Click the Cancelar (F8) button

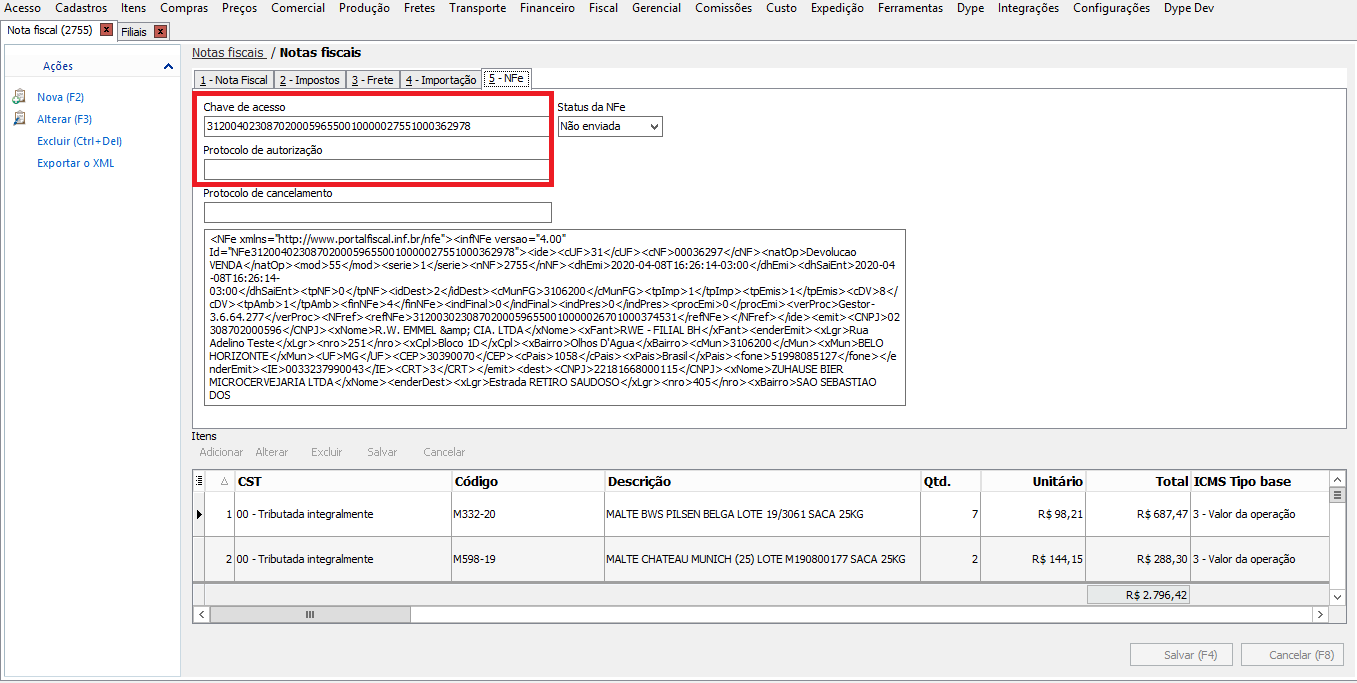coord(1292,655)
